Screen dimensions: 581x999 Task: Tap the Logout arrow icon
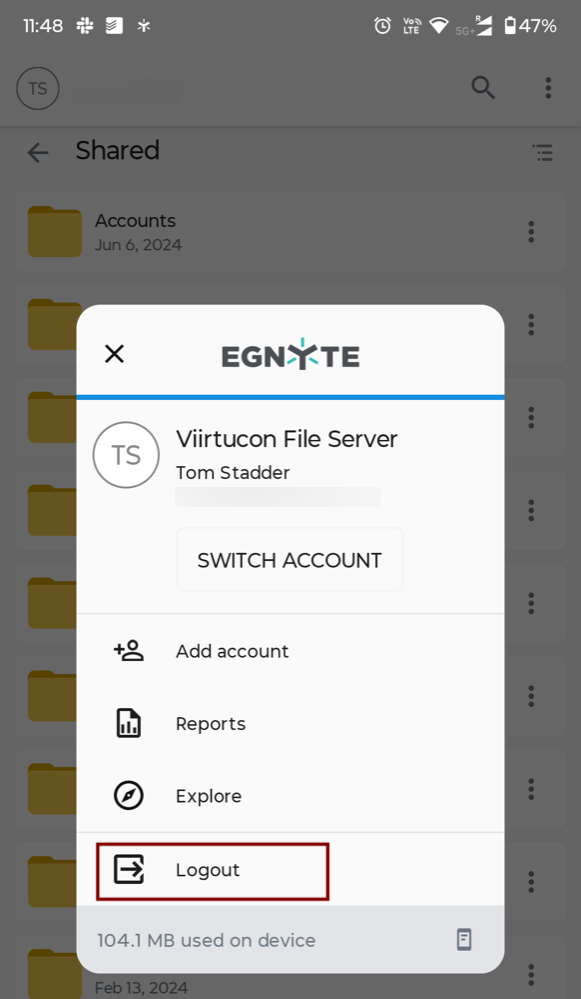129,870
